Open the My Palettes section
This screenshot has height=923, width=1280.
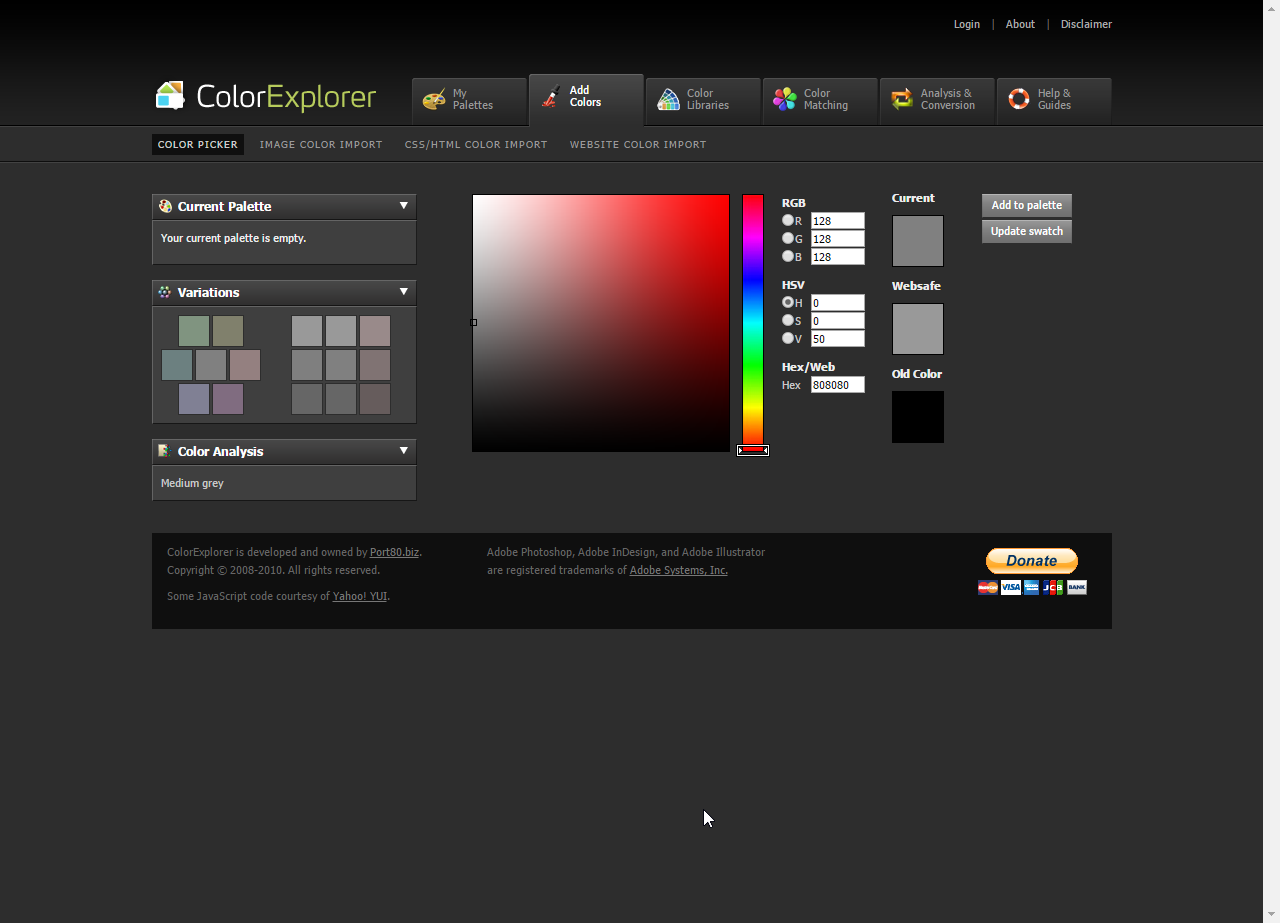click(x=468, y=97)
